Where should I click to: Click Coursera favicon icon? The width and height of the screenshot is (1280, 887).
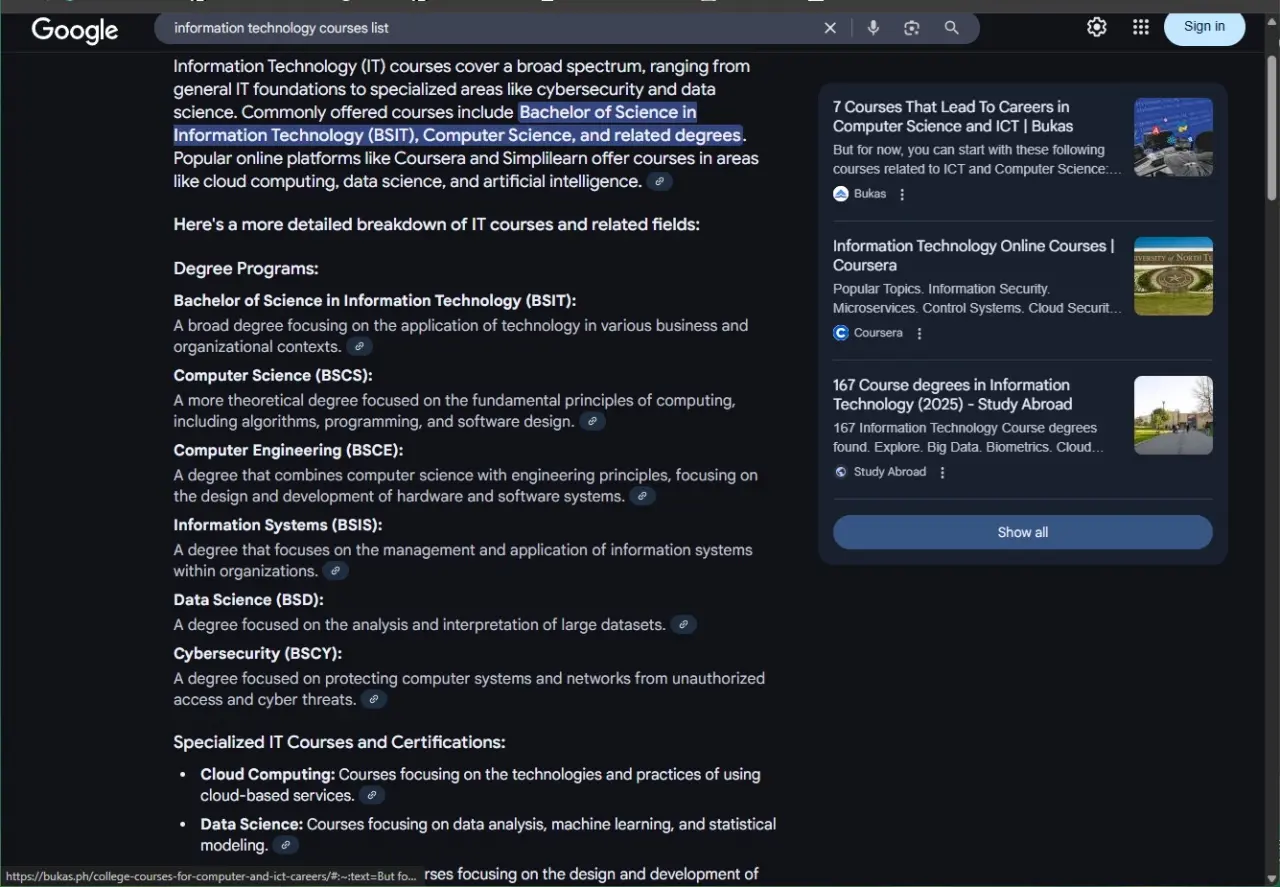(841, 333)
